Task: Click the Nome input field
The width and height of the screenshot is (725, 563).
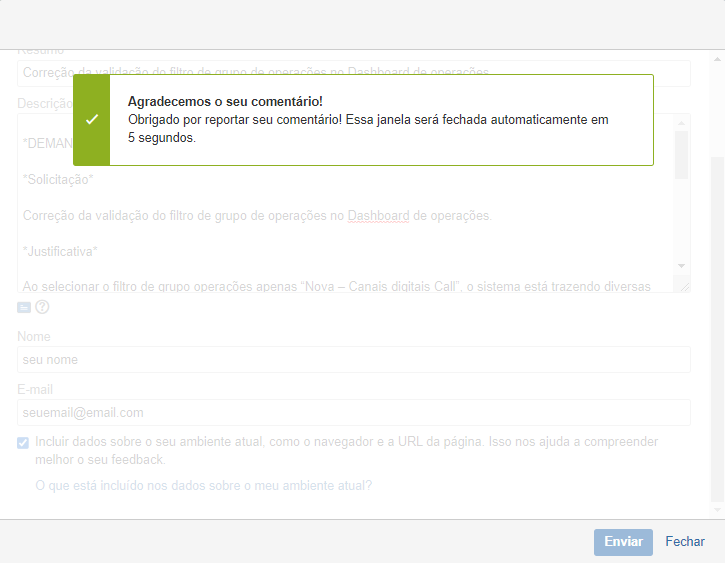Action: (x=354, y=360)
